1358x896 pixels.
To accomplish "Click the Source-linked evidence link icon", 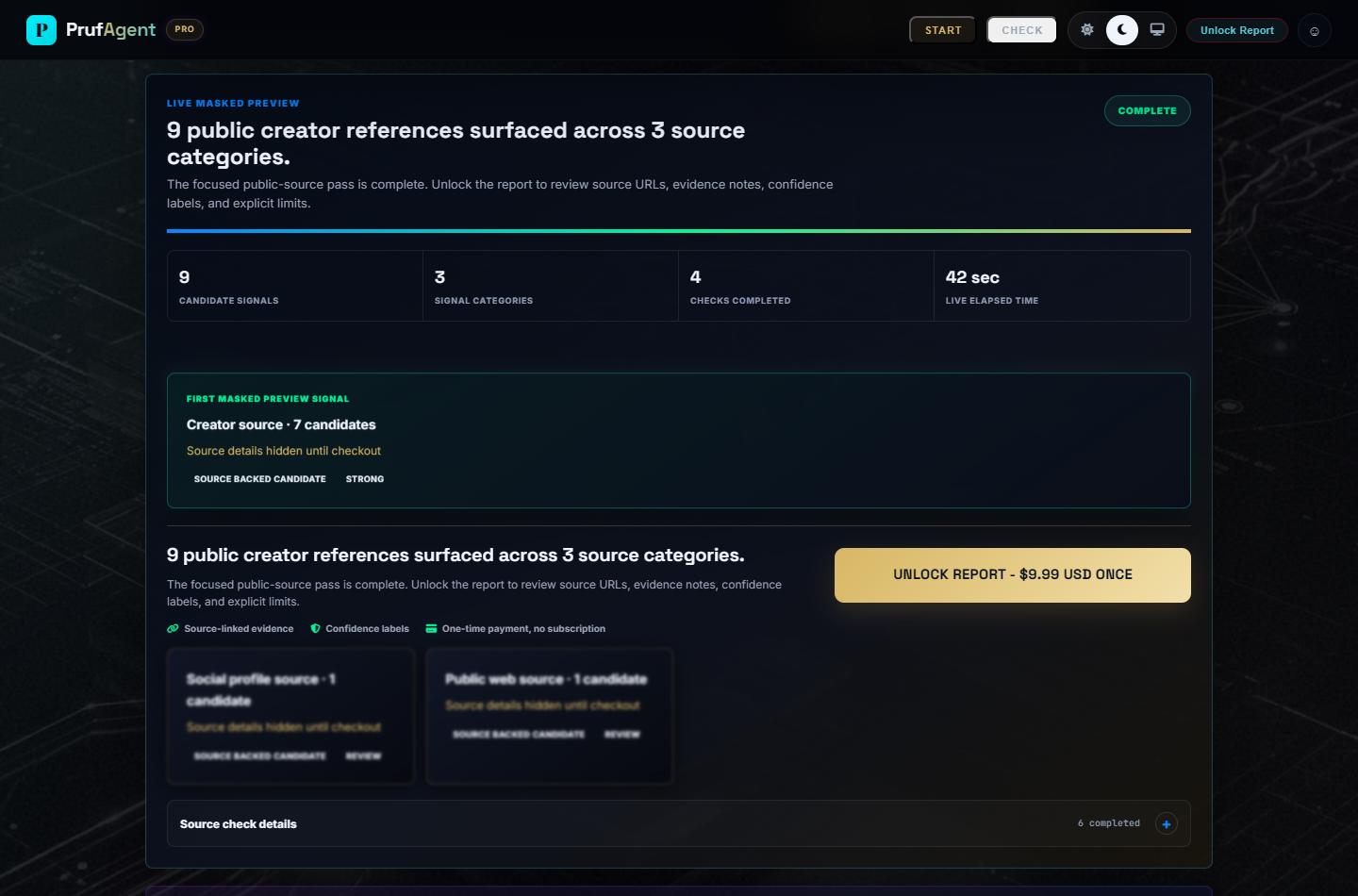I will (173, 628).
